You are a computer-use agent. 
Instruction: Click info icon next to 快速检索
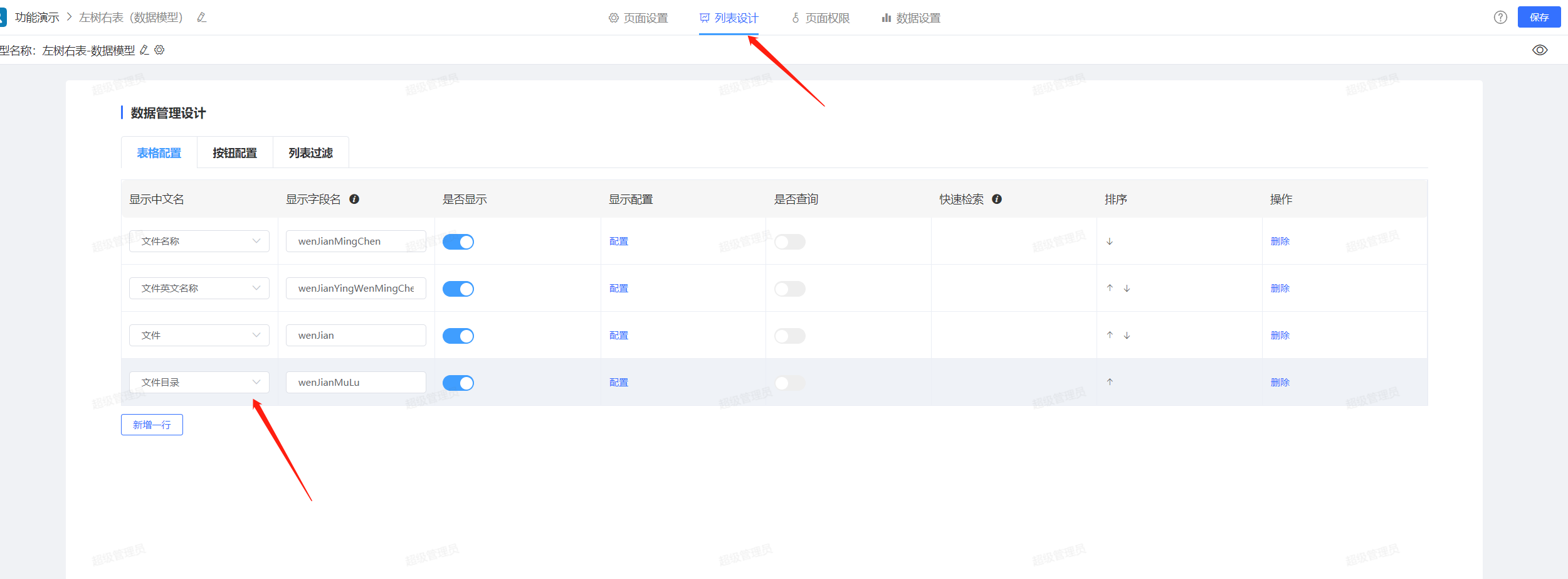tap(997, 199)
